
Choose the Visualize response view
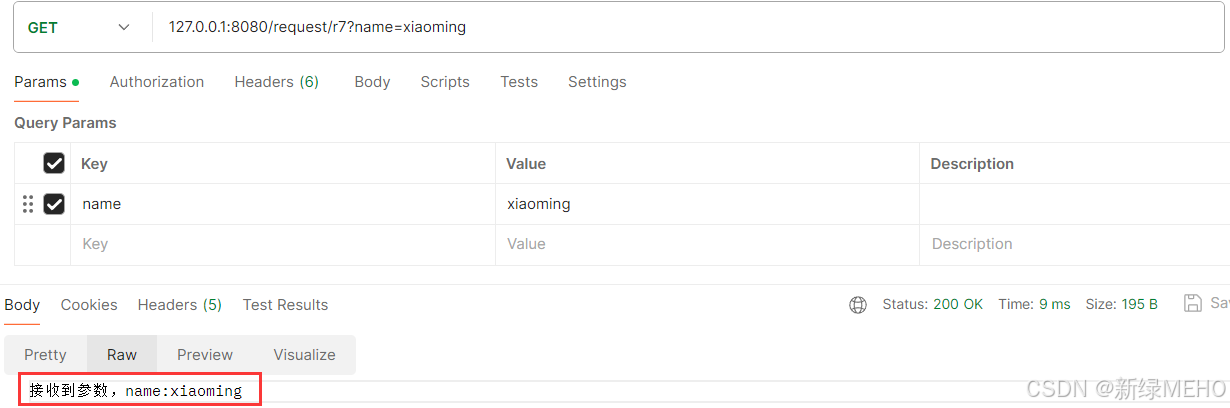pos(305,355)
